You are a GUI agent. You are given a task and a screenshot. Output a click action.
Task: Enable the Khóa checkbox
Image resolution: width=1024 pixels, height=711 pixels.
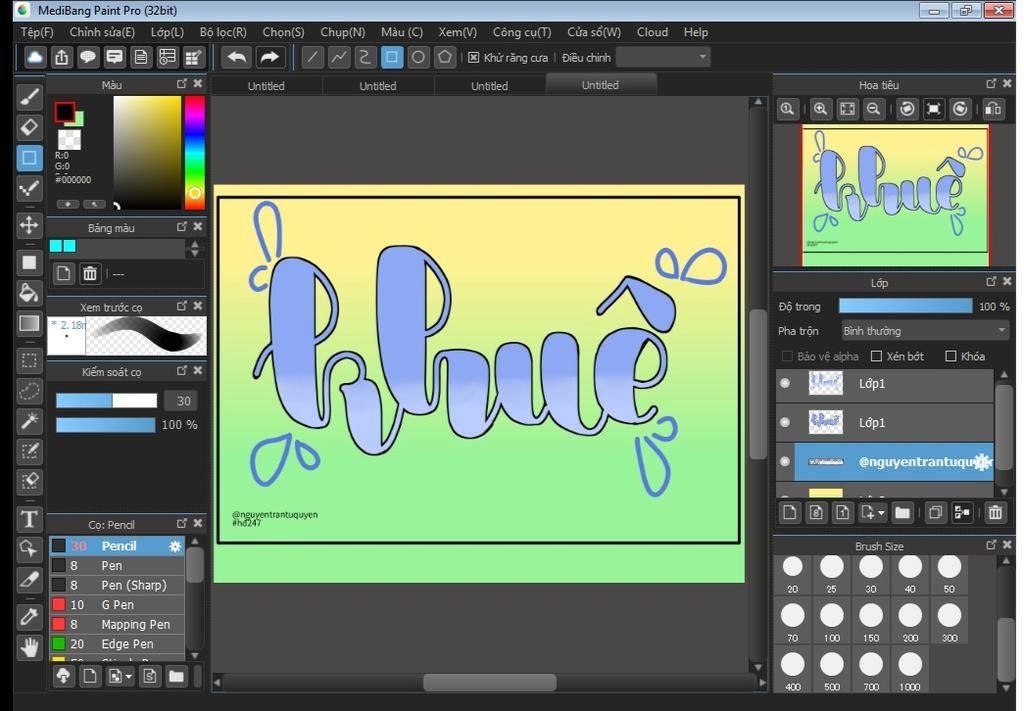pos(951,356)
